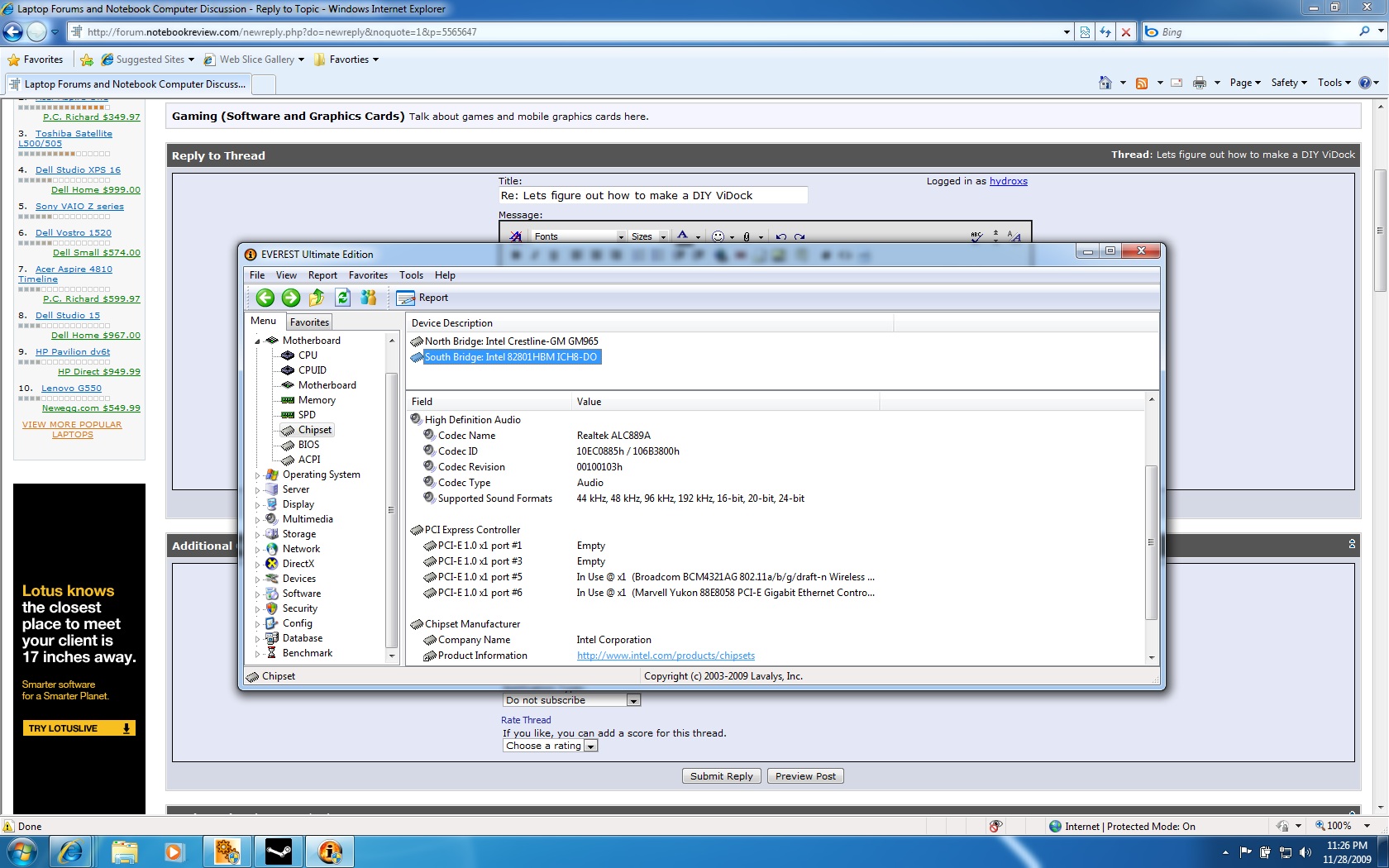Open the Report button in EVEREST toolbar

[422, 298]
